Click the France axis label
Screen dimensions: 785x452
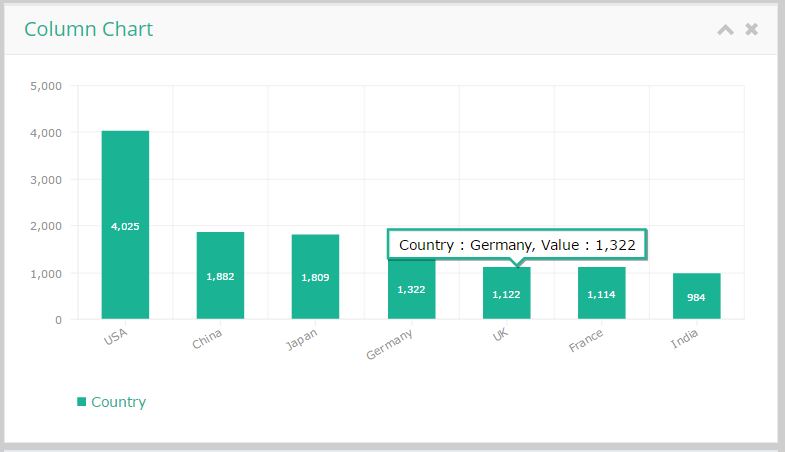tap(586, 340)
